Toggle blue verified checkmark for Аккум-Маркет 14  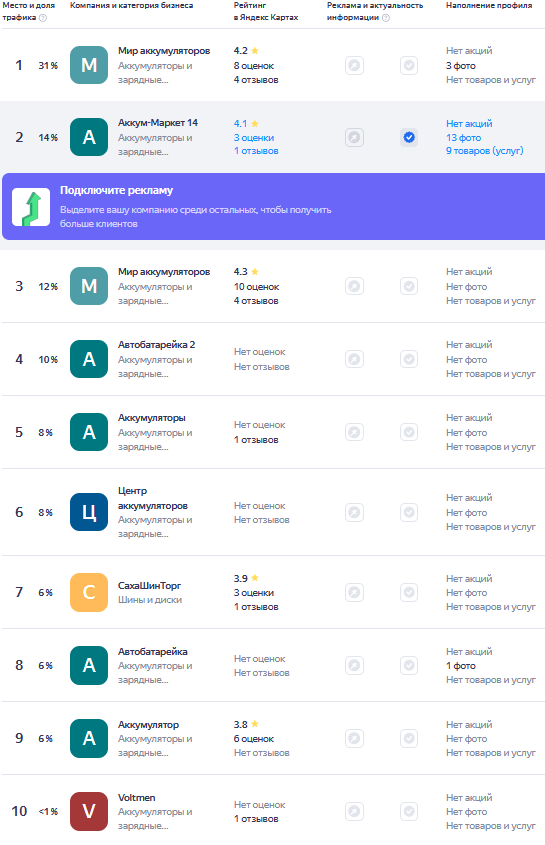[409, 137]
